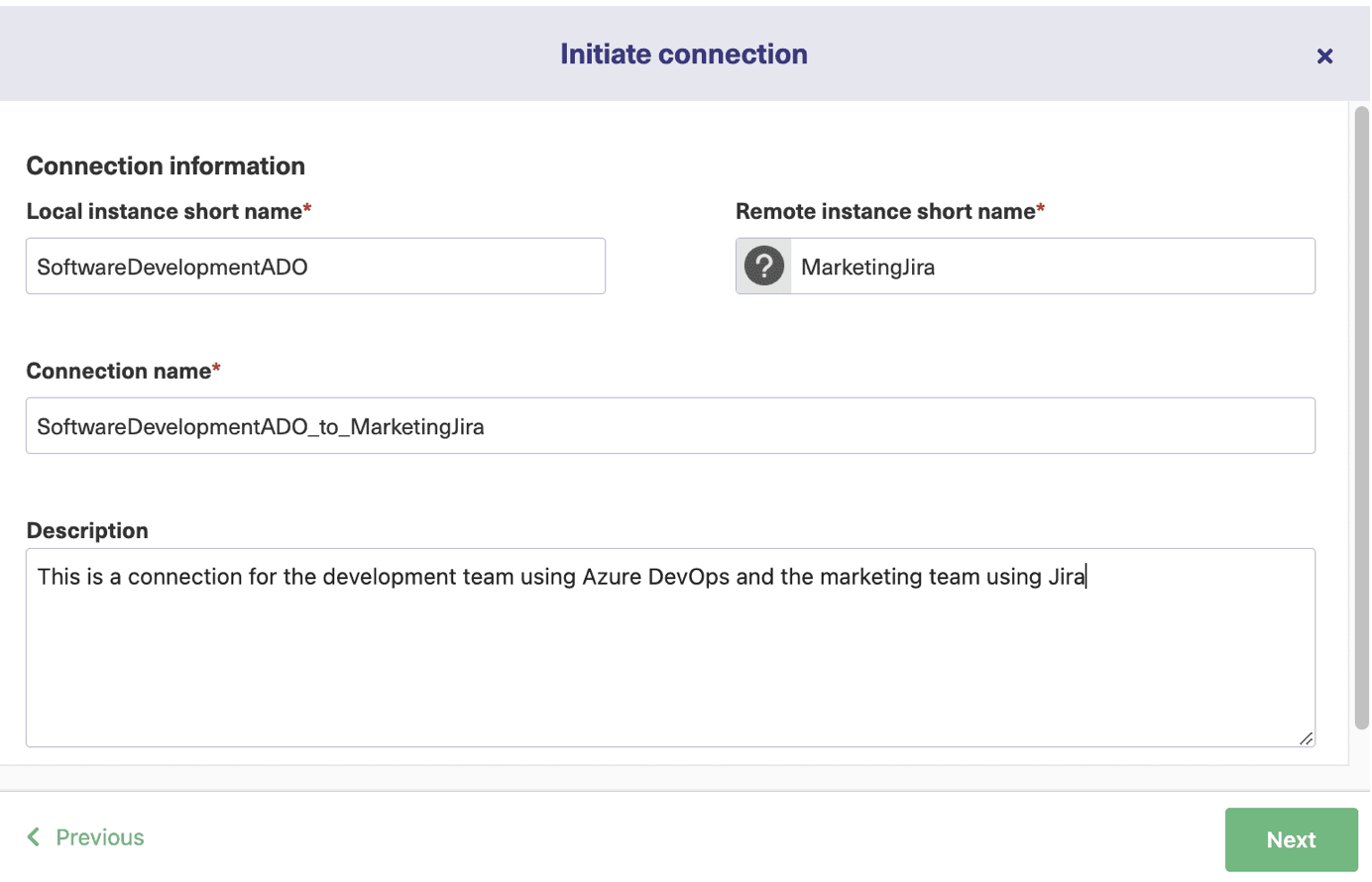This screenshot has height=882, width=1372.
Task: Click the Local instance short name field
Action: (x=315, y=266)
